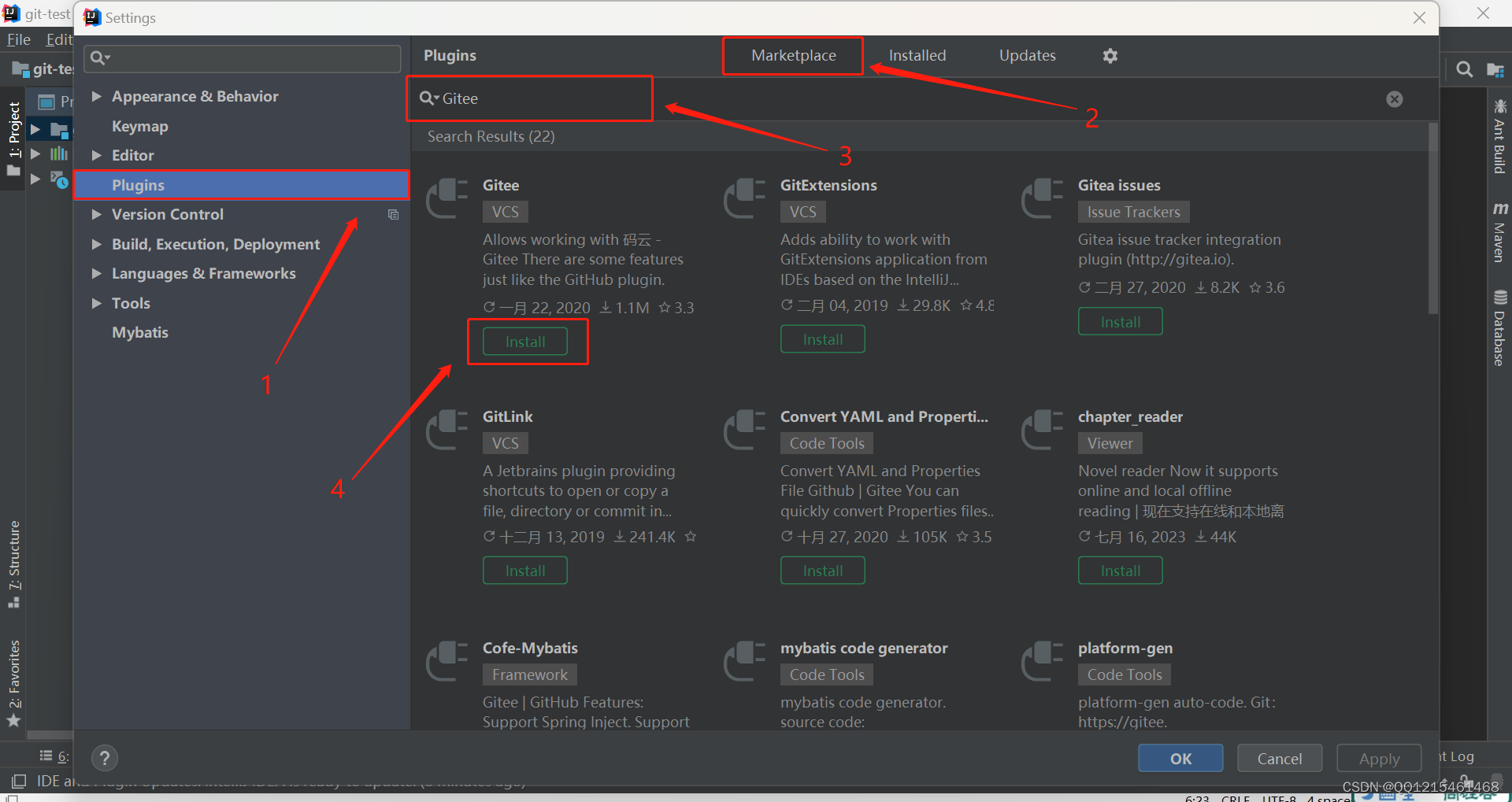1512x802 pixels.
Task: Install the chapter_reader plugin
Action: [x=1120, y=571]
